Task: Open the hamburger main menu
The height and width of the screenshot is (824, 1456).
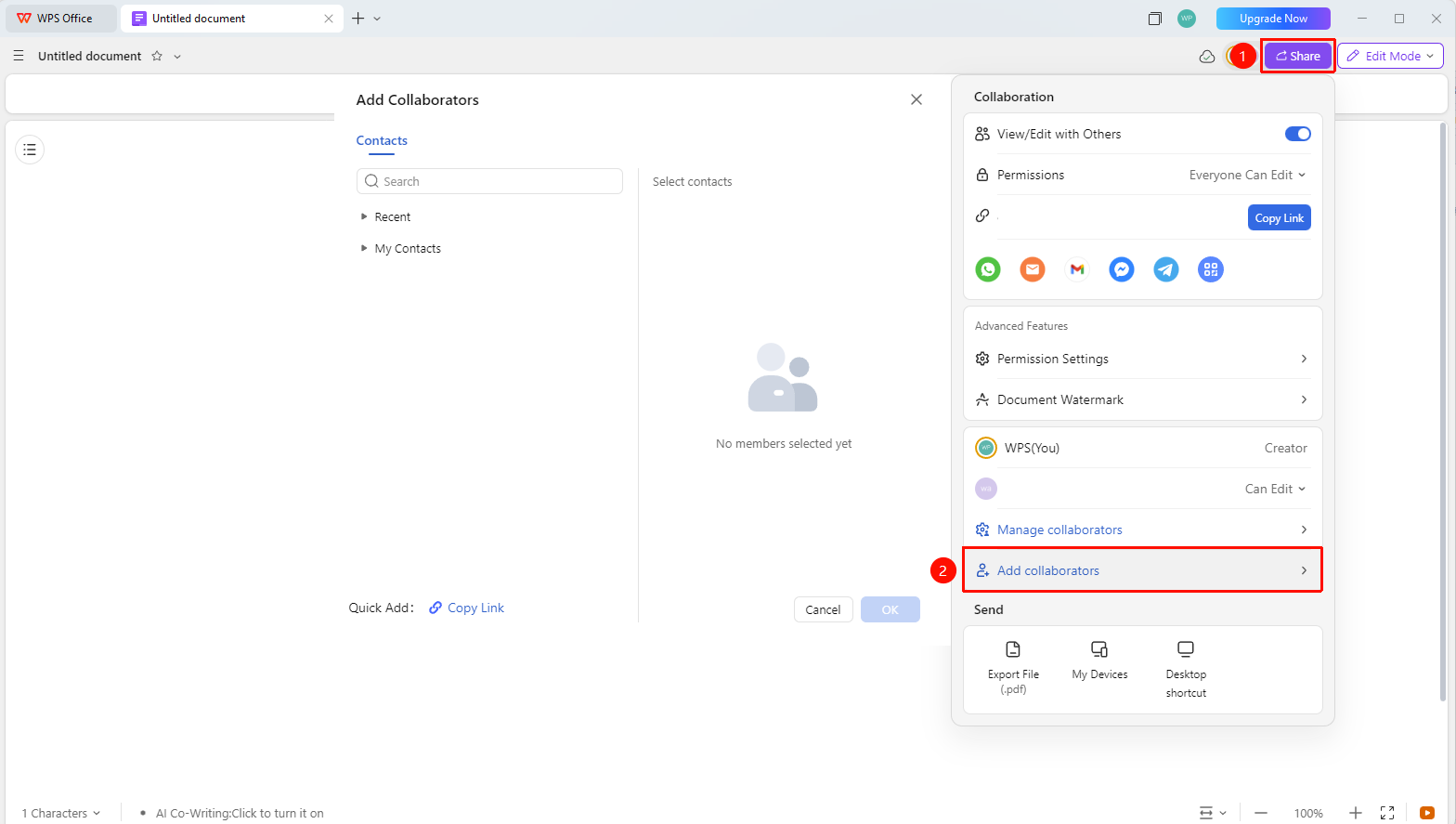Action: pos(19,56)
